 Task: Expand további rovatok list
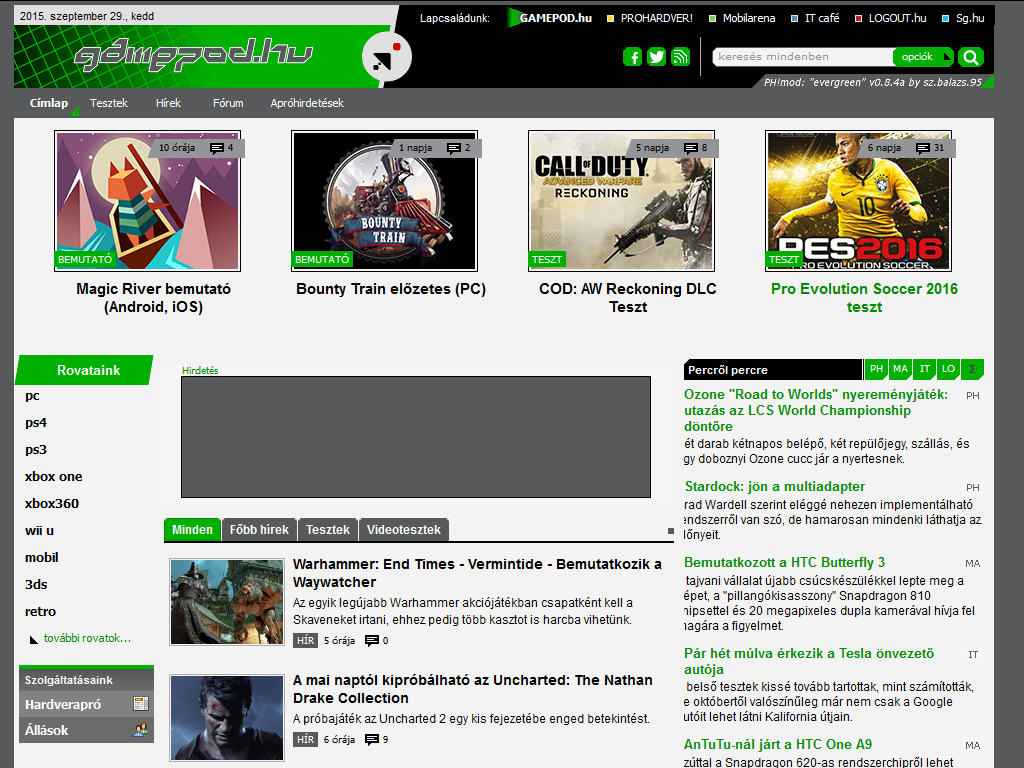(x=88, y=638)
